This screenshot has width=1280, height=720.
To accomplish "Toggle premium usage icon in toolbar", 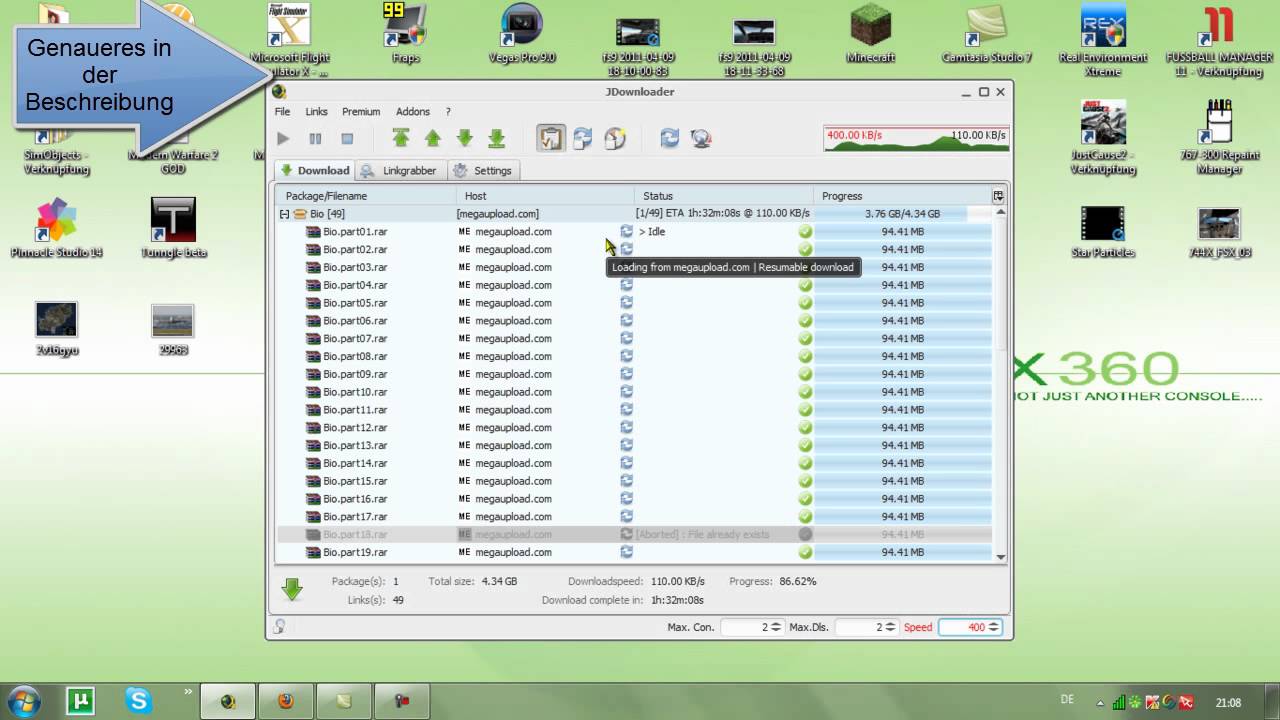I will (615, 138).
